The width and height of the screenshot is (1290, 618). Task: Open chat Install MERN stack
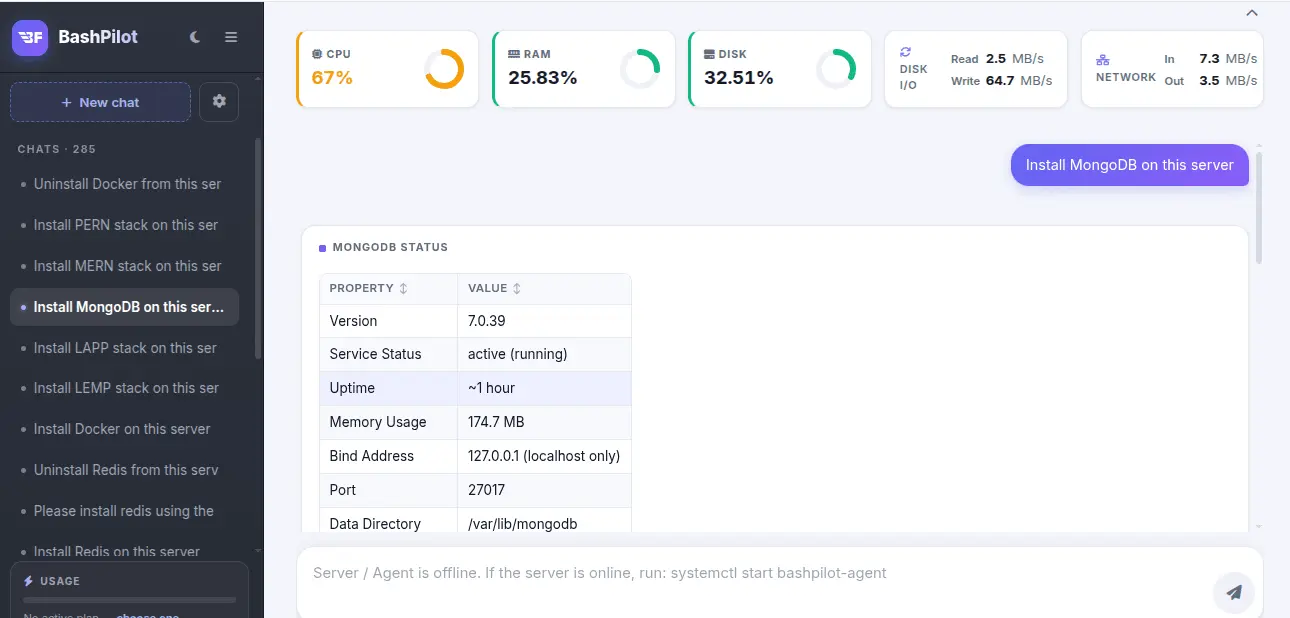click(124, 266)
